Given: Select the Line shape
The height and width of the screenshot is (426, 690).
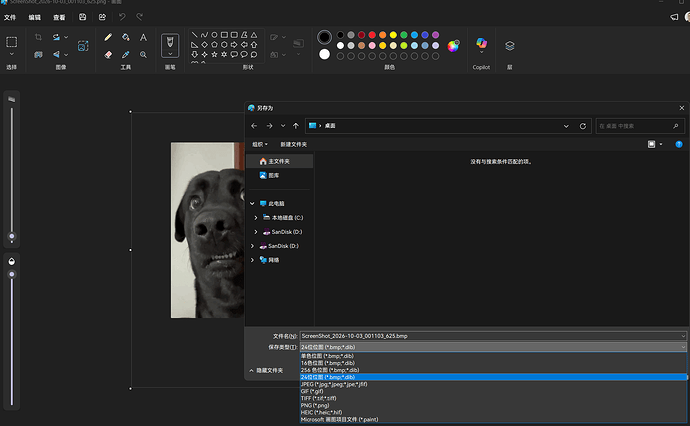Looking at the screenshot, I should (195, 35).
